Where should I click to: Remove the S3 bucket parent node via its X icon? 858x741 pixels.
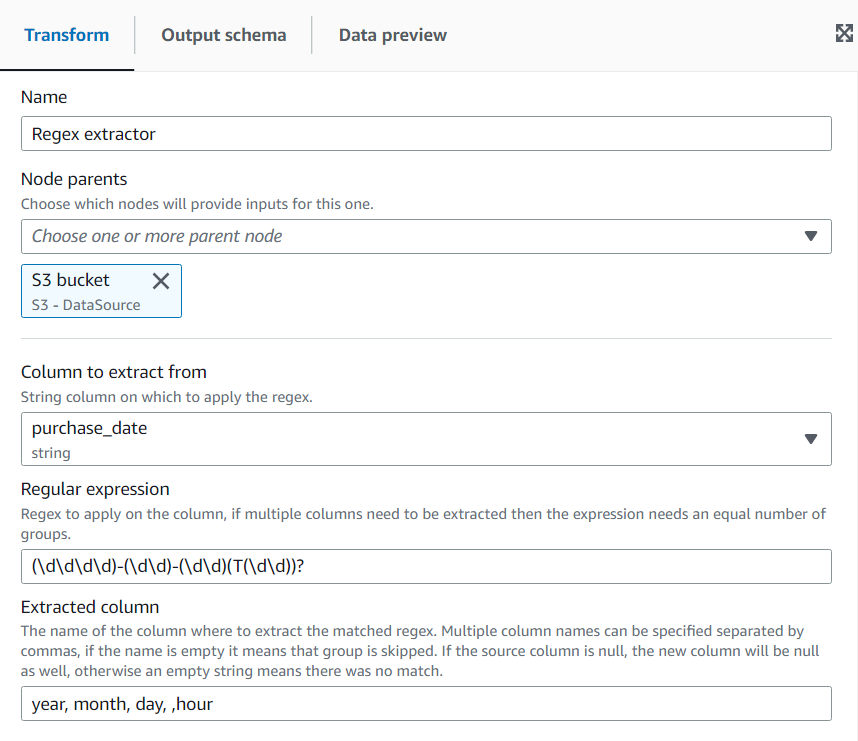click(161, 281)
